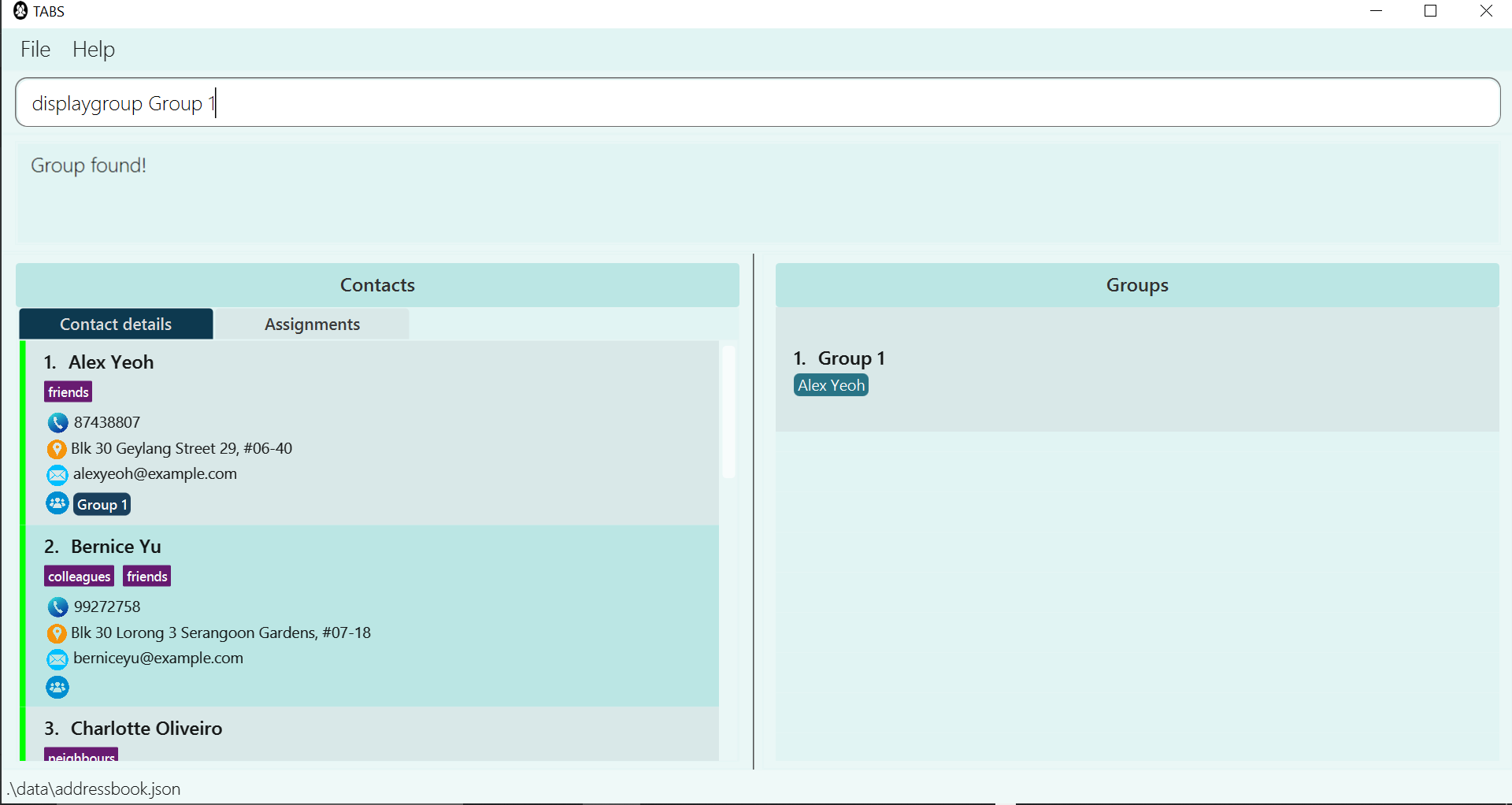Select the colleagues tag on Bernice Yu

pyautogui.click(x=79, y=576)
